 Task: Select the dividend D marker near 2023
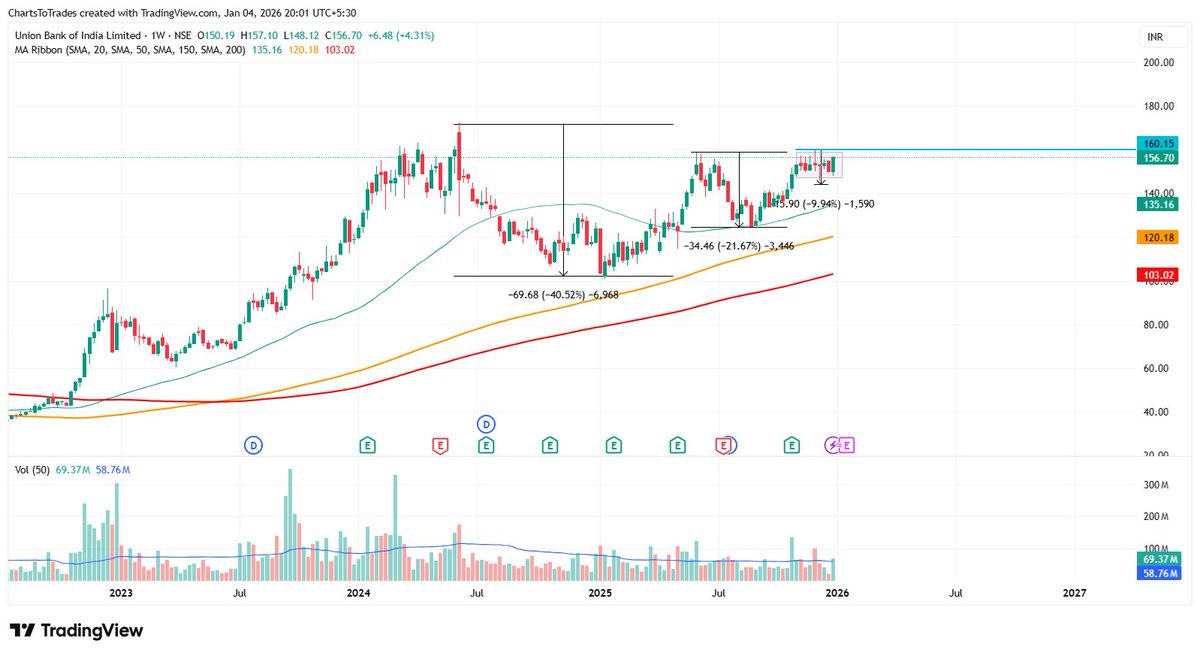pyautogui.click(x=253, y=443)
